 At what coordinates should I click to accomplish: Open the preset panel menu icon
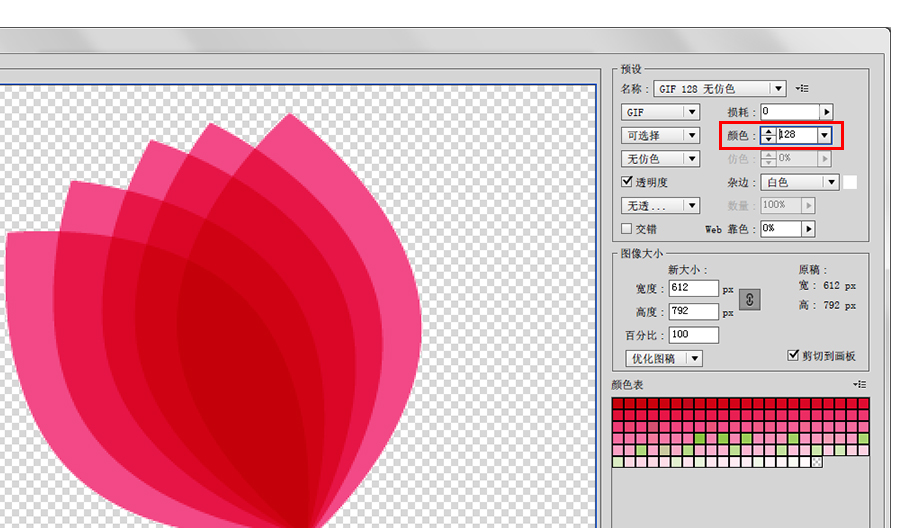802,89
